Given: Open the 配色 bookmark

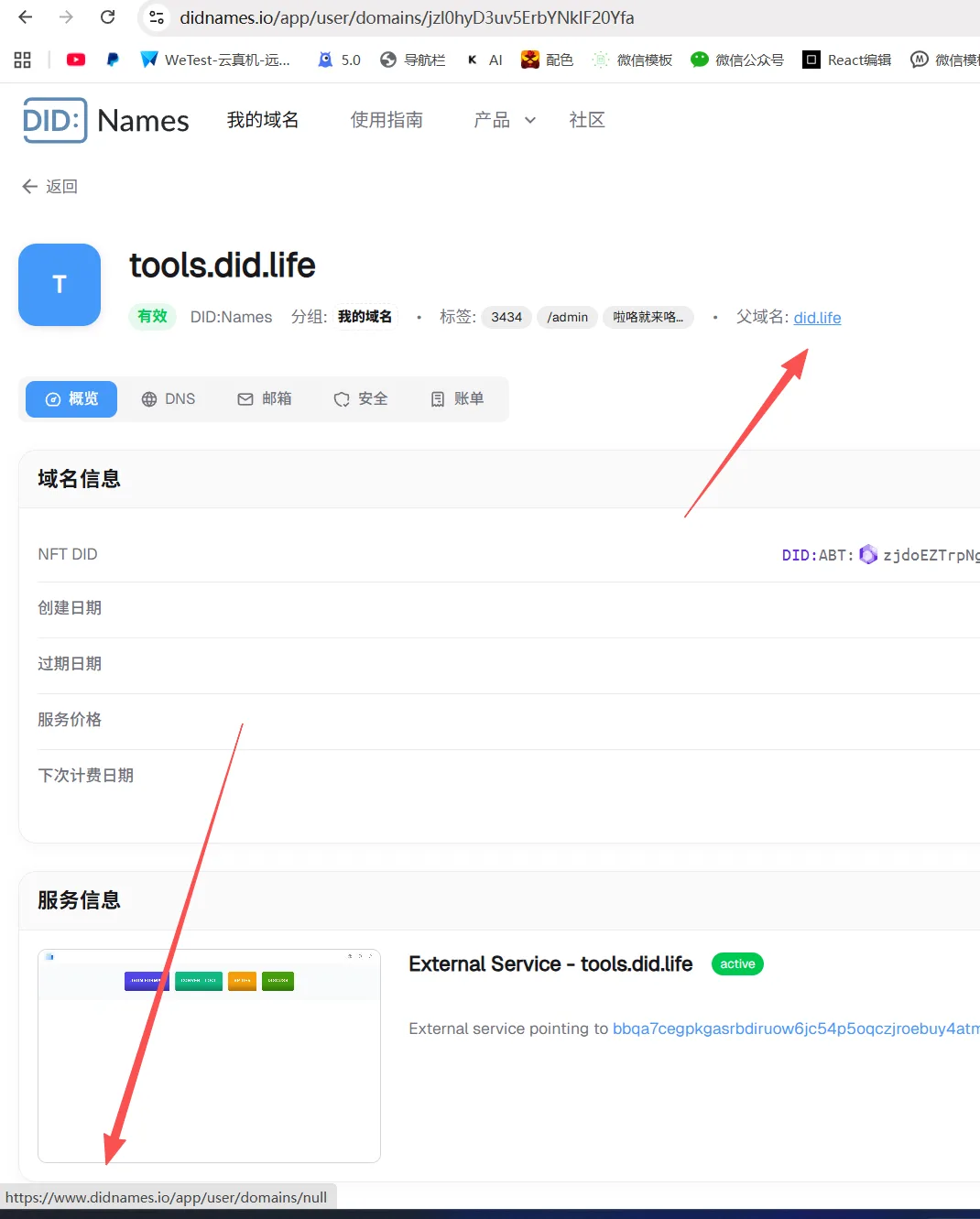Looking at the screenshot, I should [547, 60].
